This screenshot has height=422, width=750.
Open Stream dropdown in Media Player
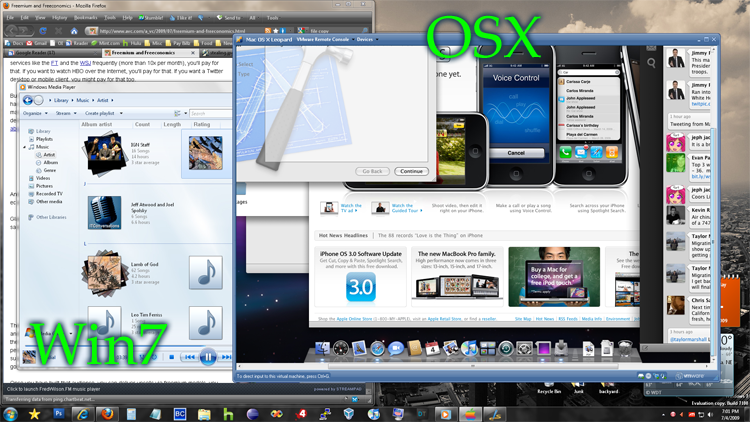click(x=66, y=113)
